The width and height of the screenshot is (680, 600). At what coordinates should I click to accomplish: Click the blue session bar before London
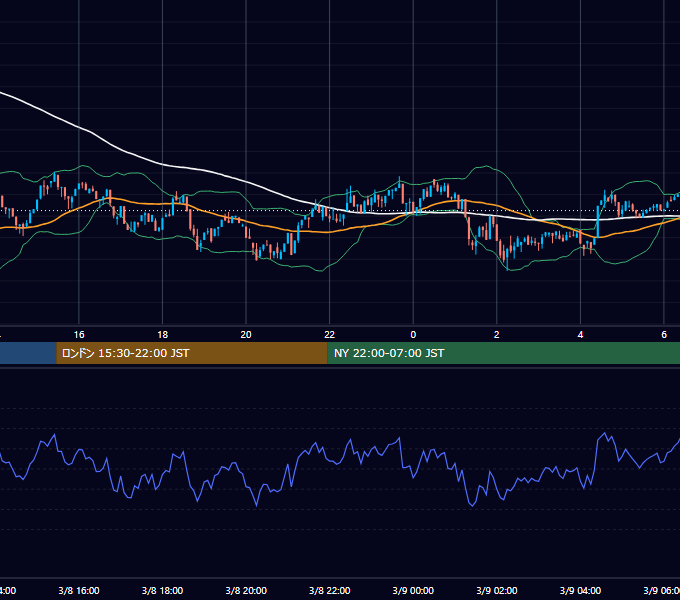pyautogui.click(x=28, y=353)
